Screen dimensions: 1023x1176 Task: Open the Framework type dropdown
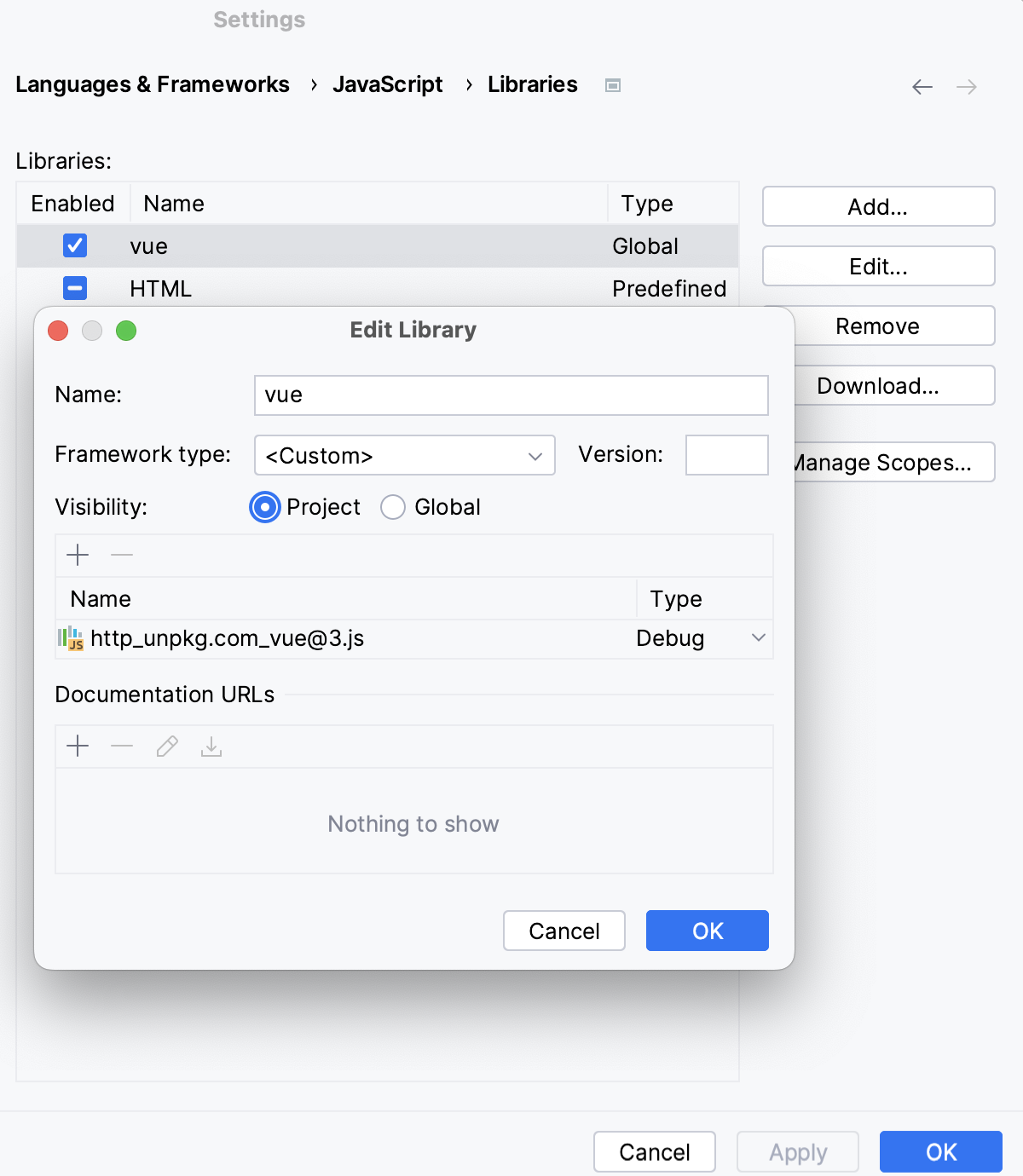point(404,455)
